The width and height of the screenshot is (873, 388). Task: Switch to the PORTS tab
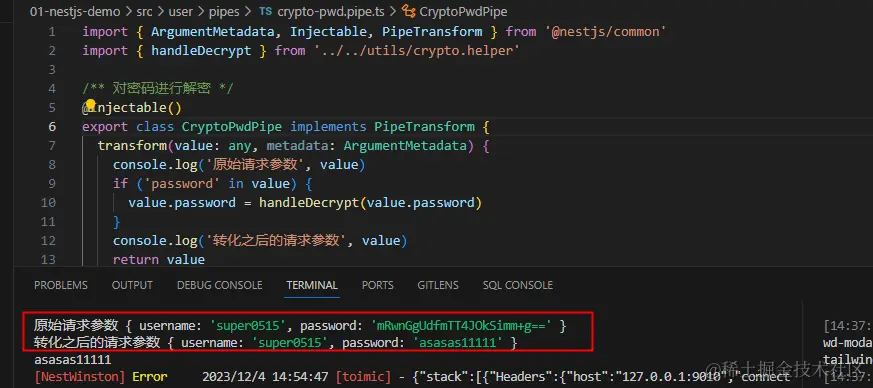[x=377, y=285]
